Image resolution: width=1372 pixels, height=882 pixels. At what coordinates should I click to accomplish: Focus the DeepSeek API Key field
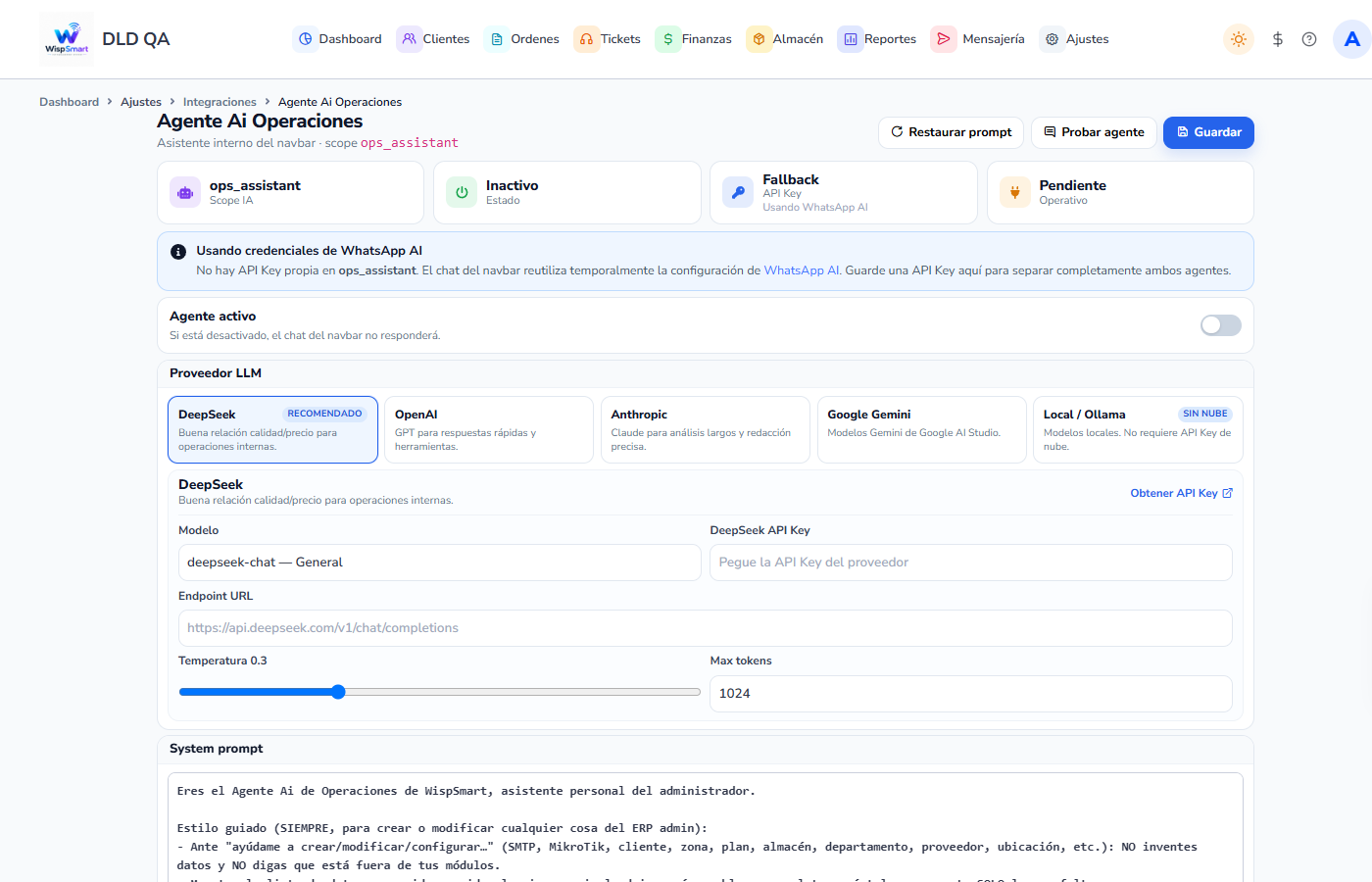pos(971,563)
